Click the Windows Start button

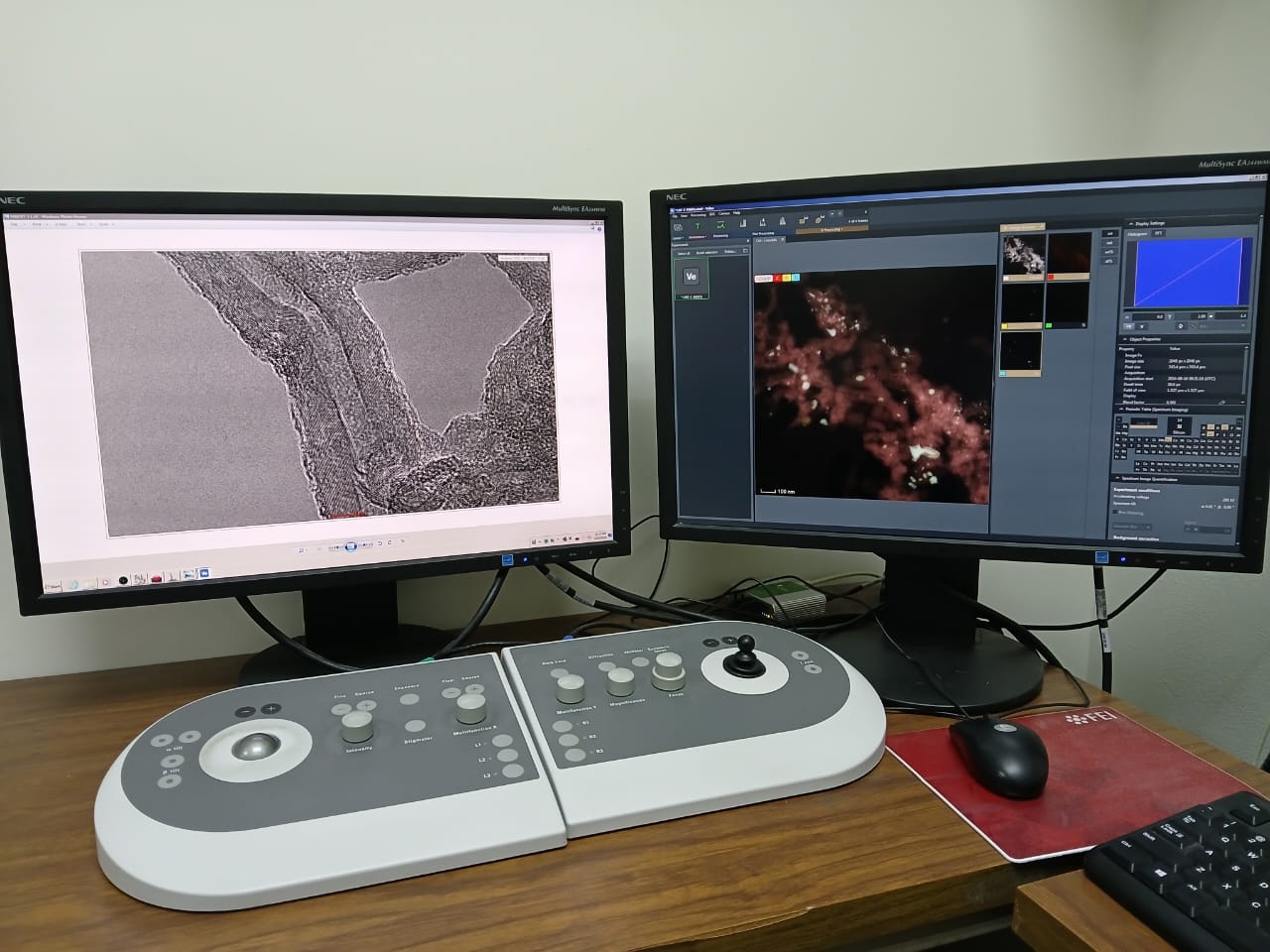(54, 586)
